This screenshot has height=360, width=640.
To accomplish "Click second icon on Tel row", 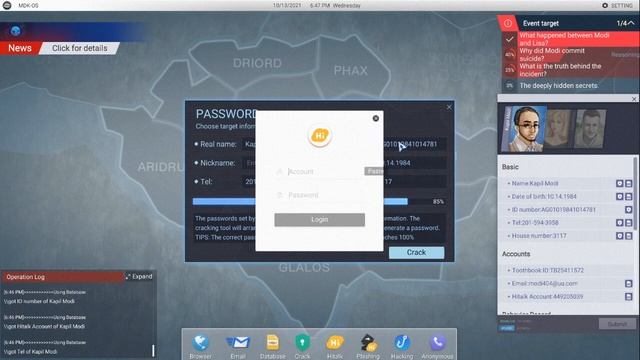I will 629,223.
